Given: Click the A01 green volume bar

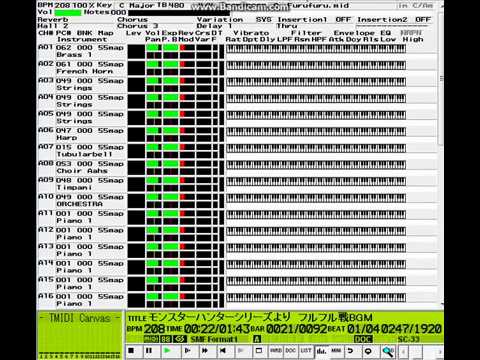Looking at the screenshot, I should [152, 48].
